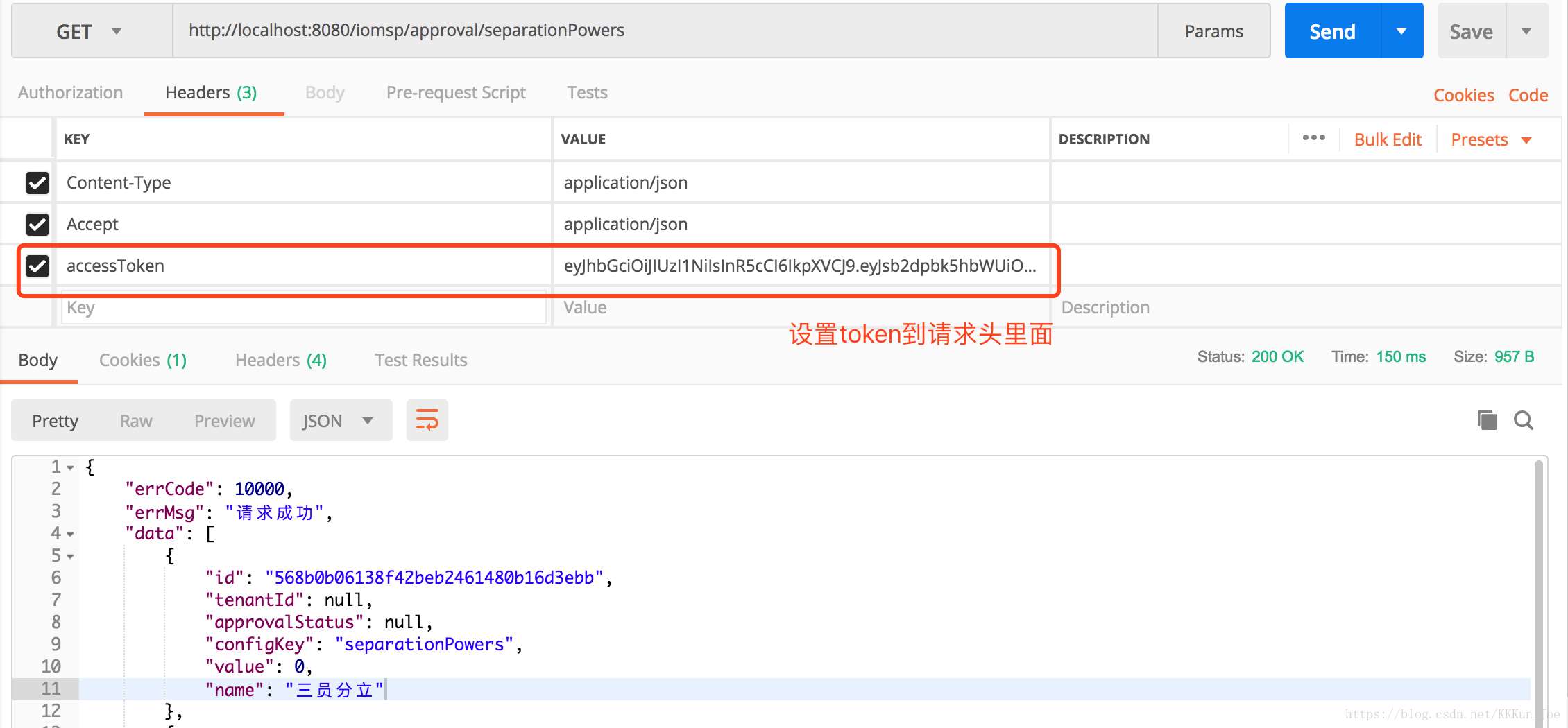Select the Accept key cell
This screenshot has width=1568, height=728.
pyautogui.click(x=304, y=224)
